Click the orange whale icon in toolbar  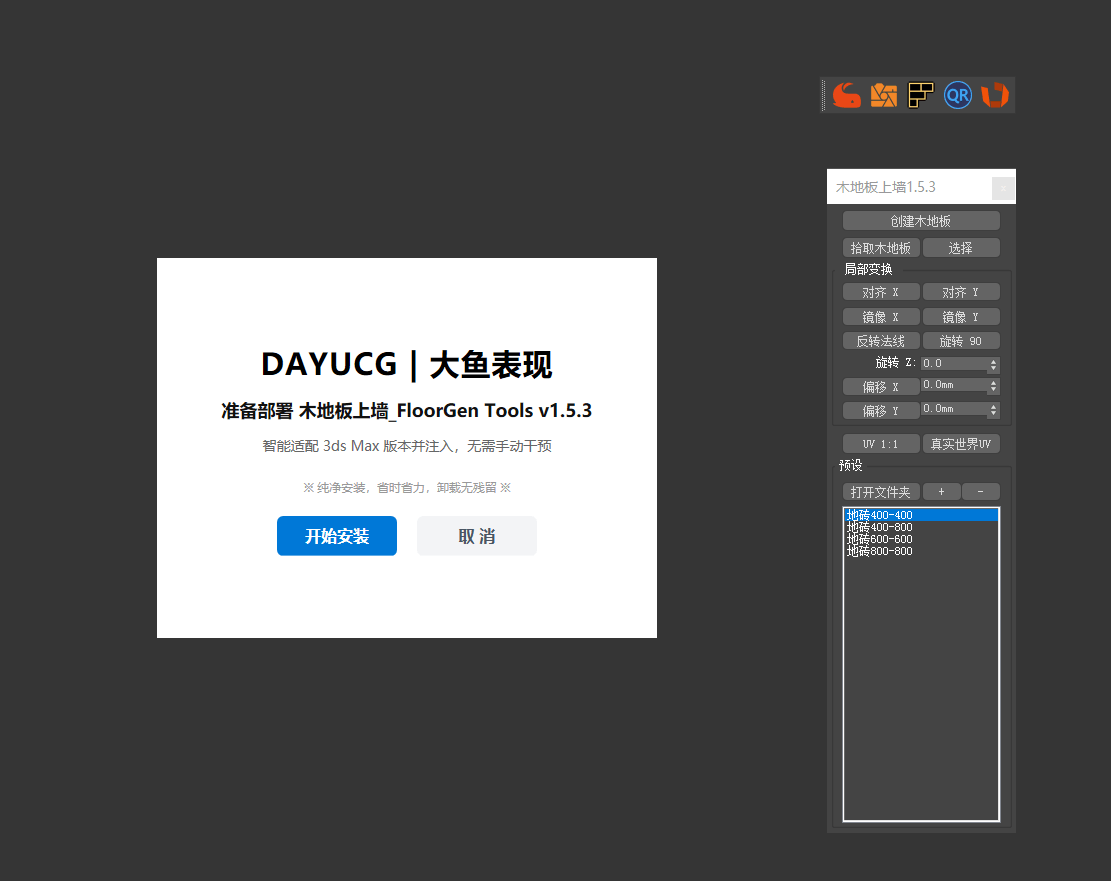point(847,95)
